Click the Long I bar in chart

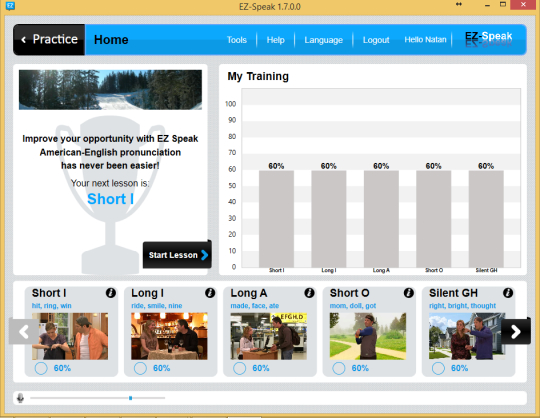click(x=329, y=219)
